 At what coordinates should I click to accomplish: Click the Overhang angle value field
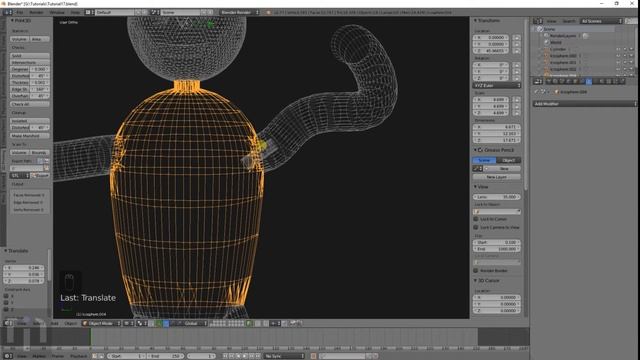[x=40, y=96]
